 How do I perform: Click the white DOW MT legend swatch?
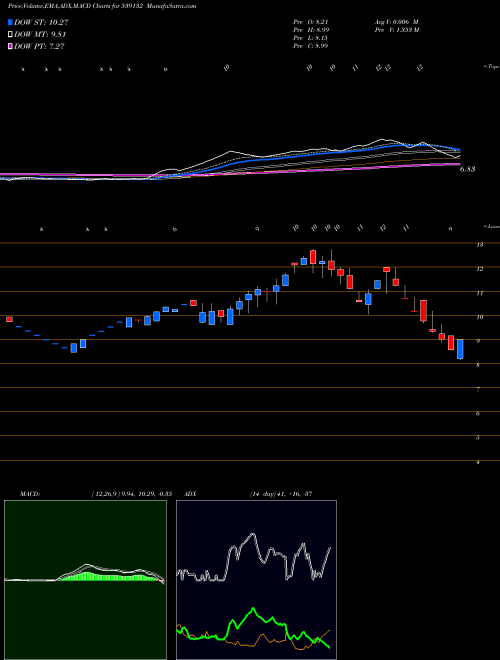(x=11, y=35)
